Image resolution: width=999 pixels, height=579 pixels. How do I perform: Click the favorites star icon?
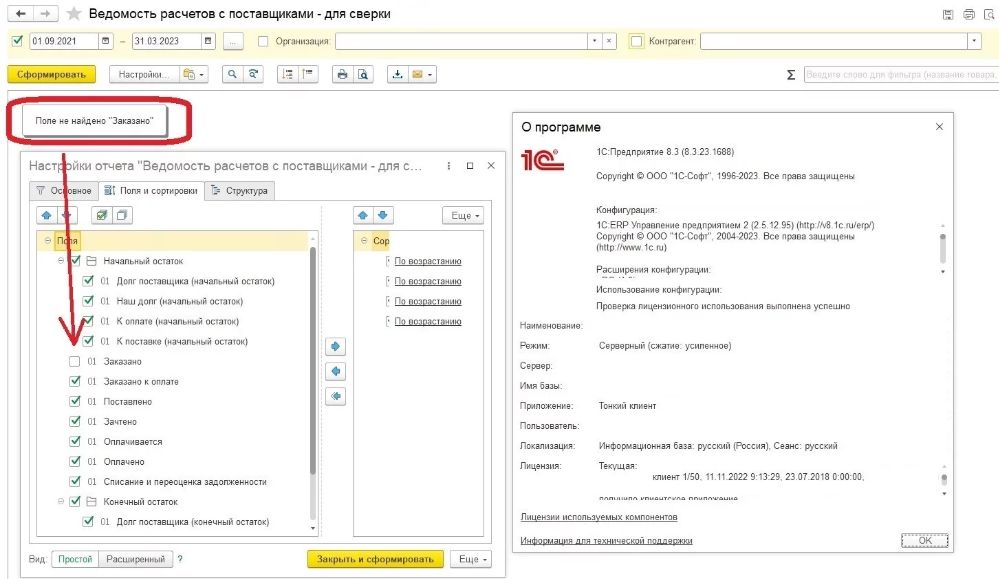[x=74, y=13]
